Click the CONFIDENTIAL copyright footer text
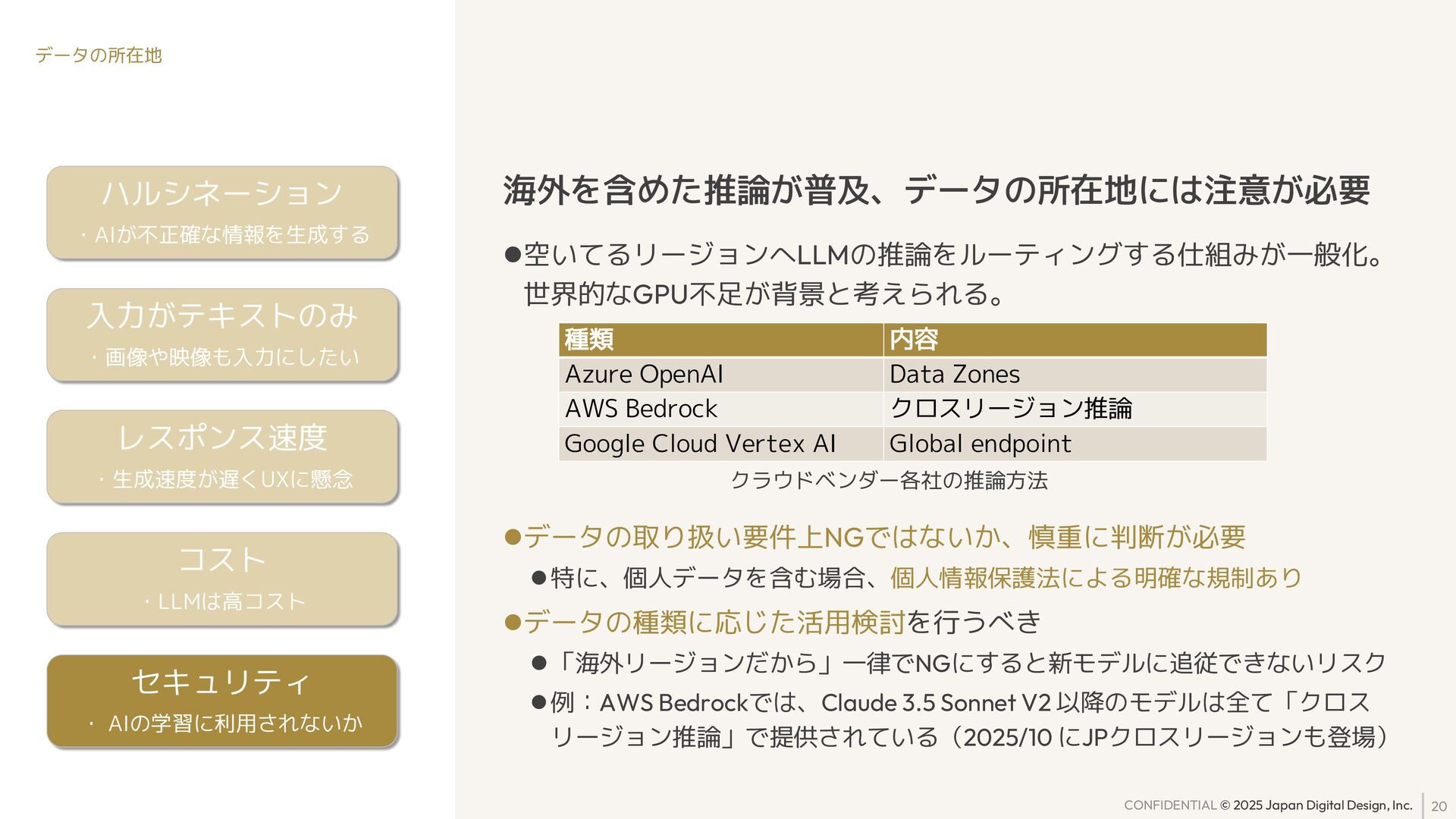Screen dimensions: 1456x819 (1267, 805)
